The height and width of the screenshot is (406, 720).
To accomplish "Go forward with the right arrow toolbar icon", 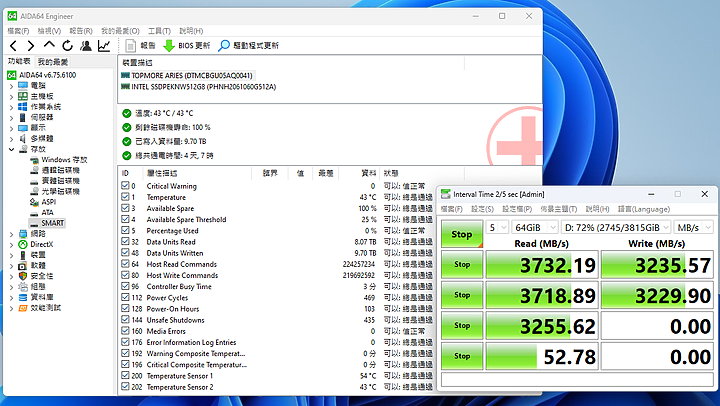I will coord(30,45).
